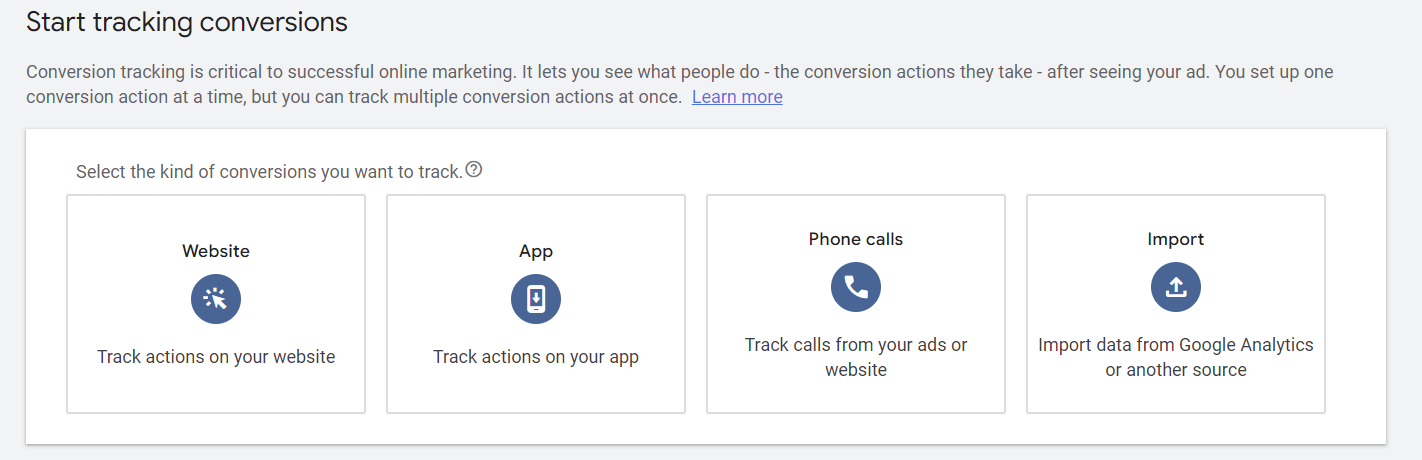Click the "Select the kind of conversions" prompt
The width and height of the screenshot is (1422, 460).
click(269, 172)
